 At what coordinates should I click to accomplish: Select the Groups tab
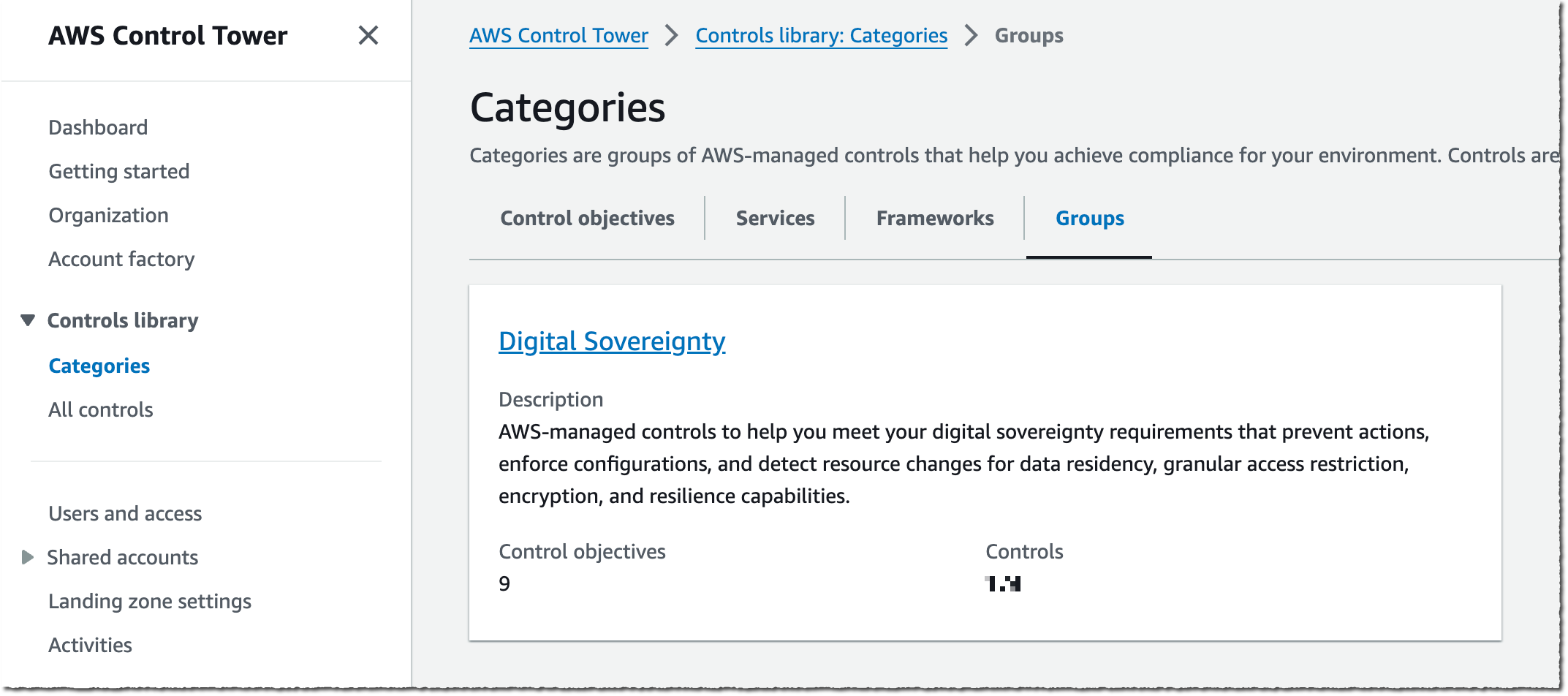[x=1089, y=218]
